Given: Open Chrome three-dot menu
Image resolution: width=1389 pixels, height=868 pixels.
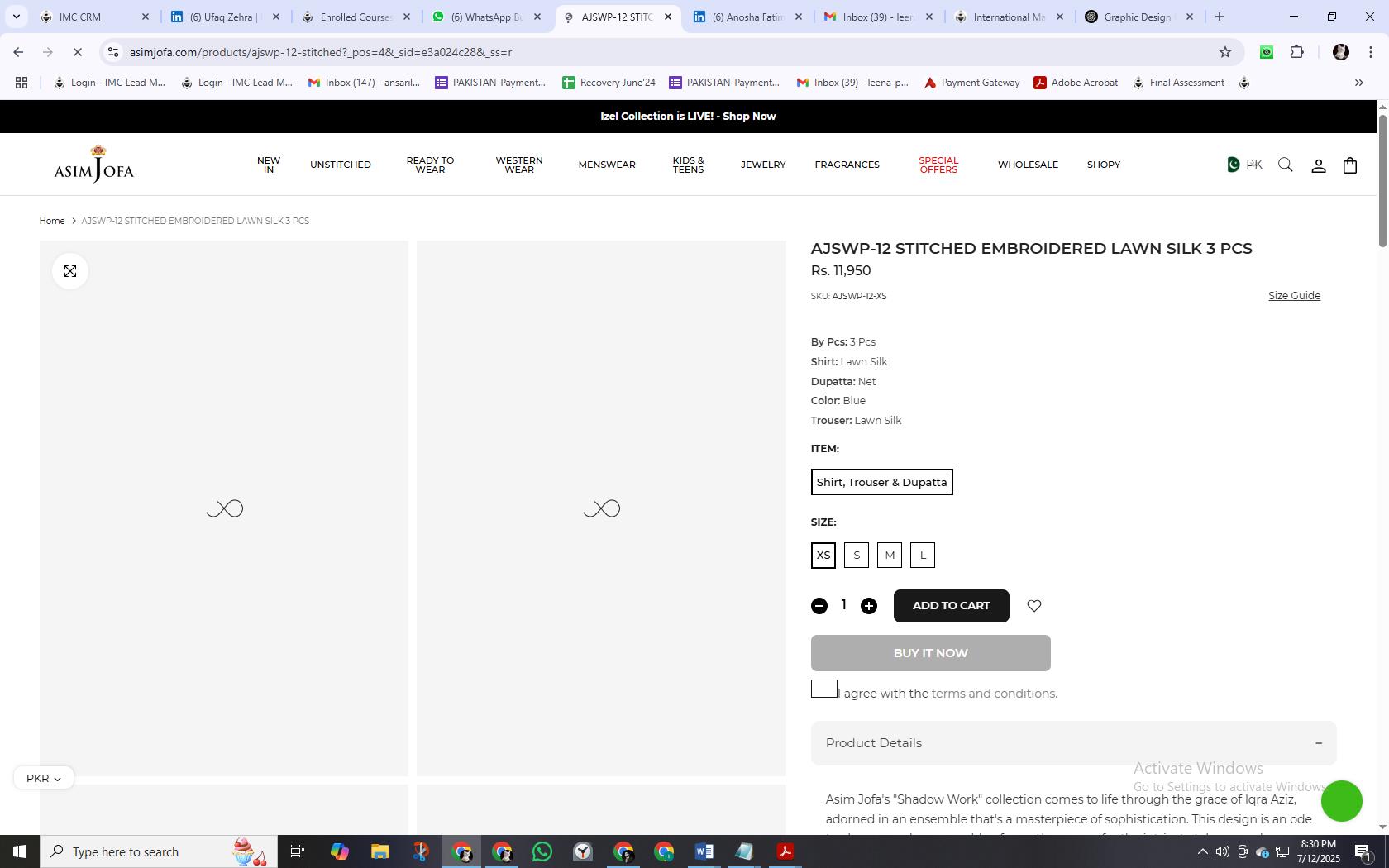Looking at the screenshot, I should pos(1371,52).
